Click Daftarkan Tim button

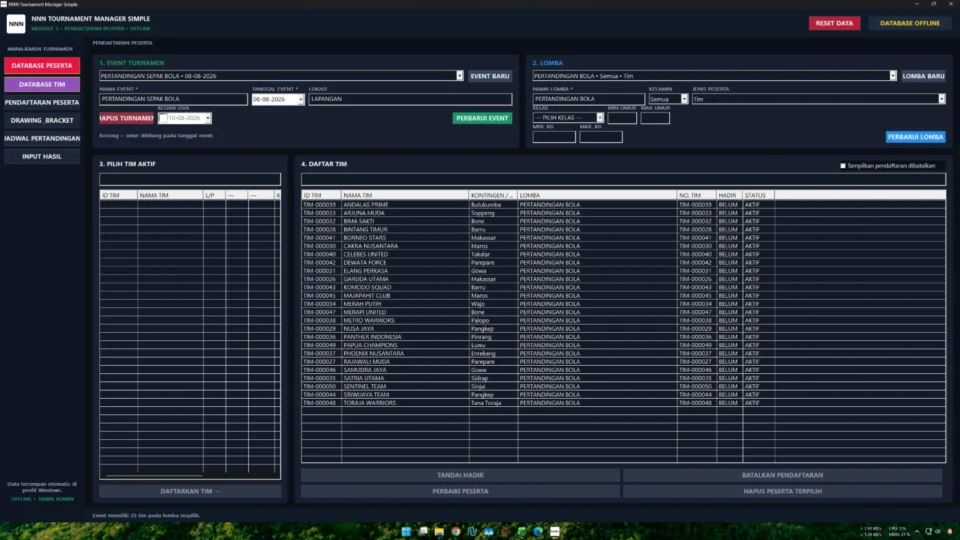(x=190, y=491)
